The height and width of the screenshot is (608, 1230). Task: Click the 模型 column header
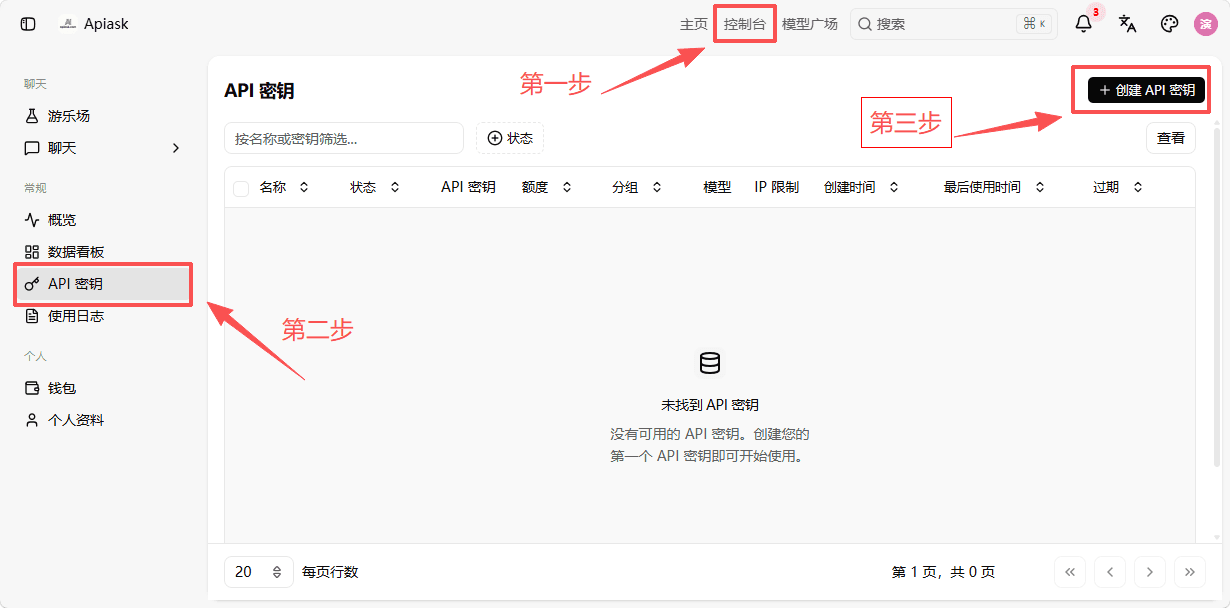[x=717, y=187]
